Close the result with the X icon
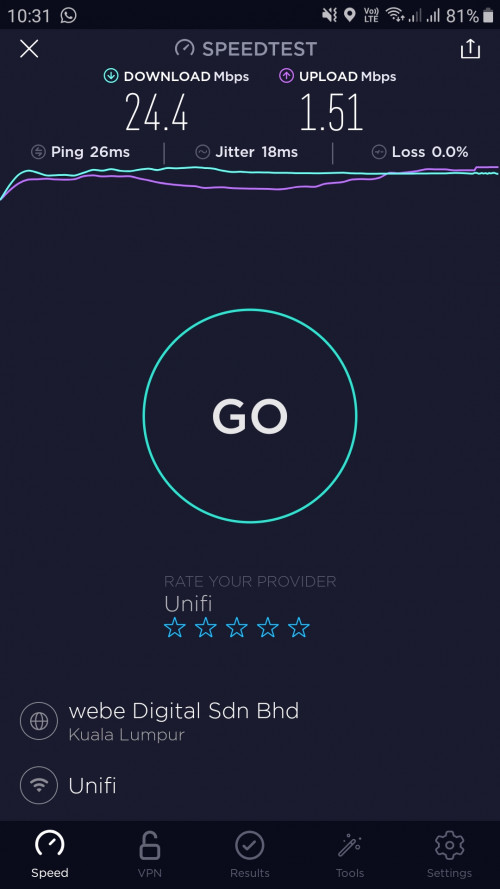 pos(29,49)
